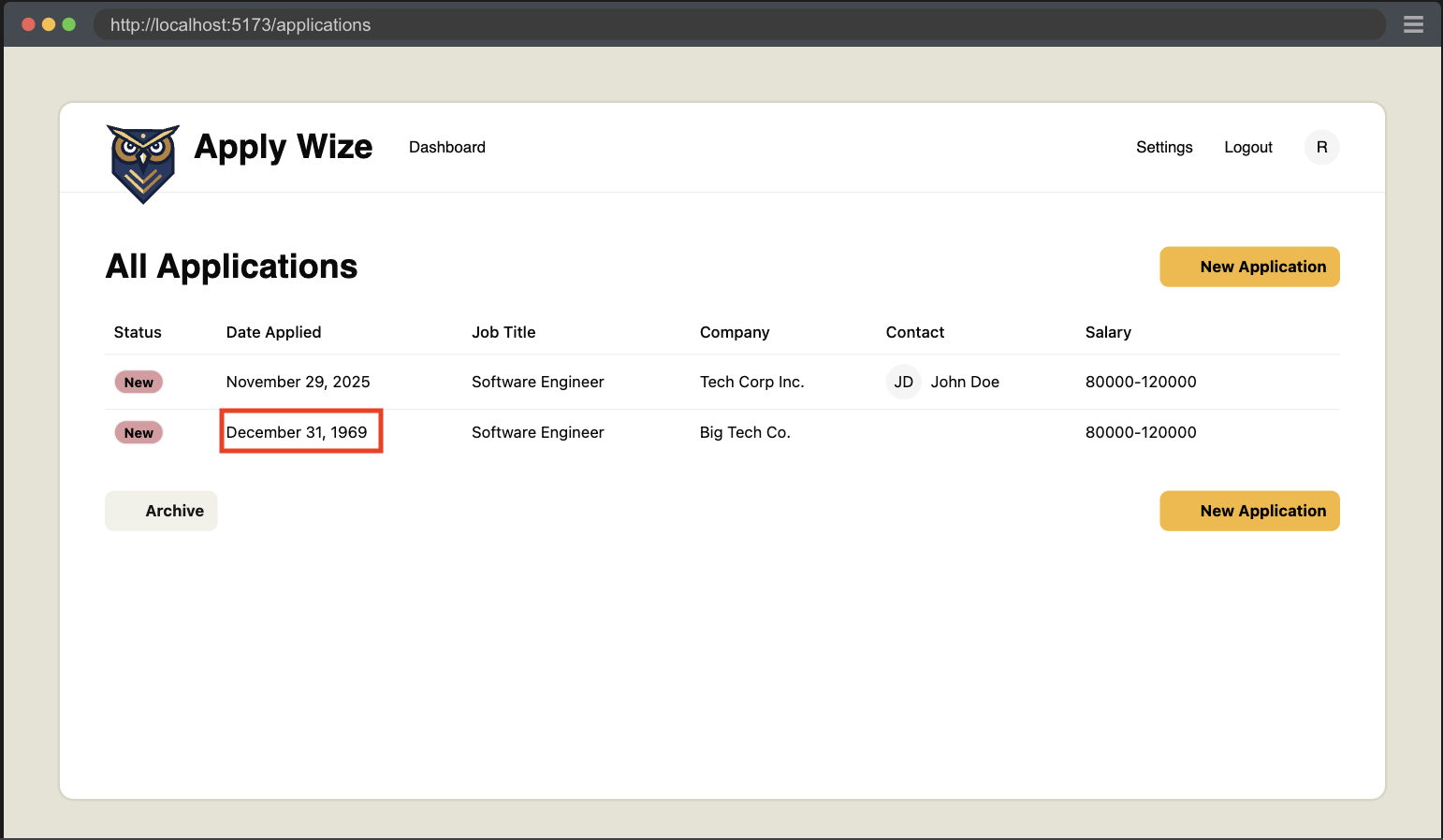Open the hamburger menu in browser toolbar

pyautogui.click(x=1413, y=24)
